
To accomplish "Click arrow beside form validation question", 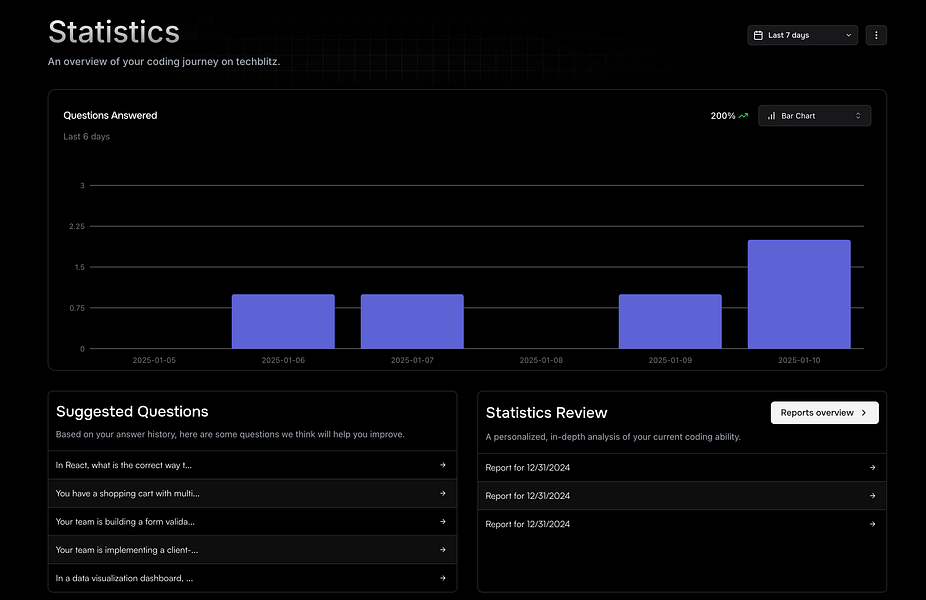I will coord(443,521).
